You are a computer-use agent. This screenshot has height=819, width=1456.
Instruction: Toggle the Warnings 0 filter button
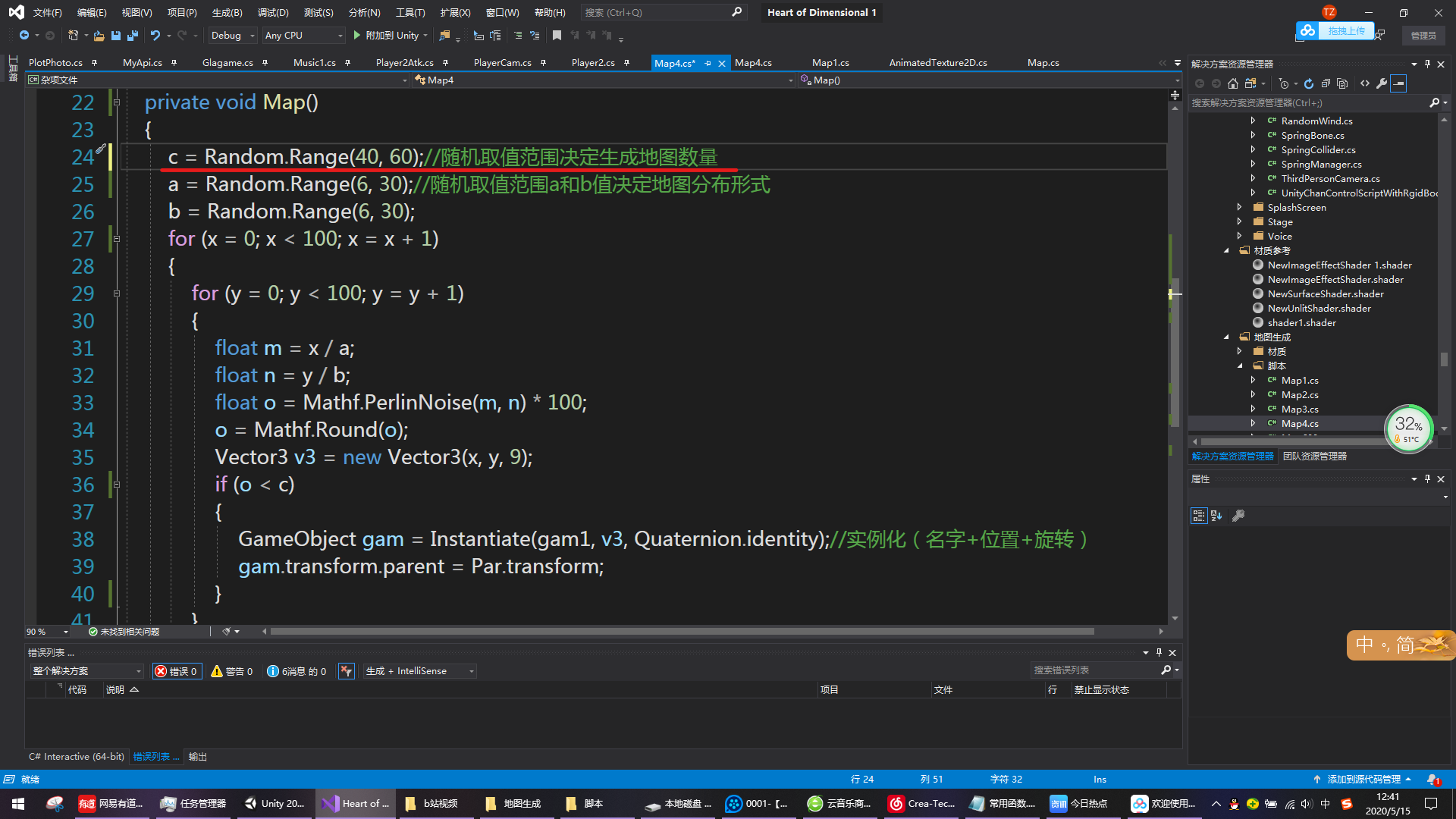tap(232, 671)
